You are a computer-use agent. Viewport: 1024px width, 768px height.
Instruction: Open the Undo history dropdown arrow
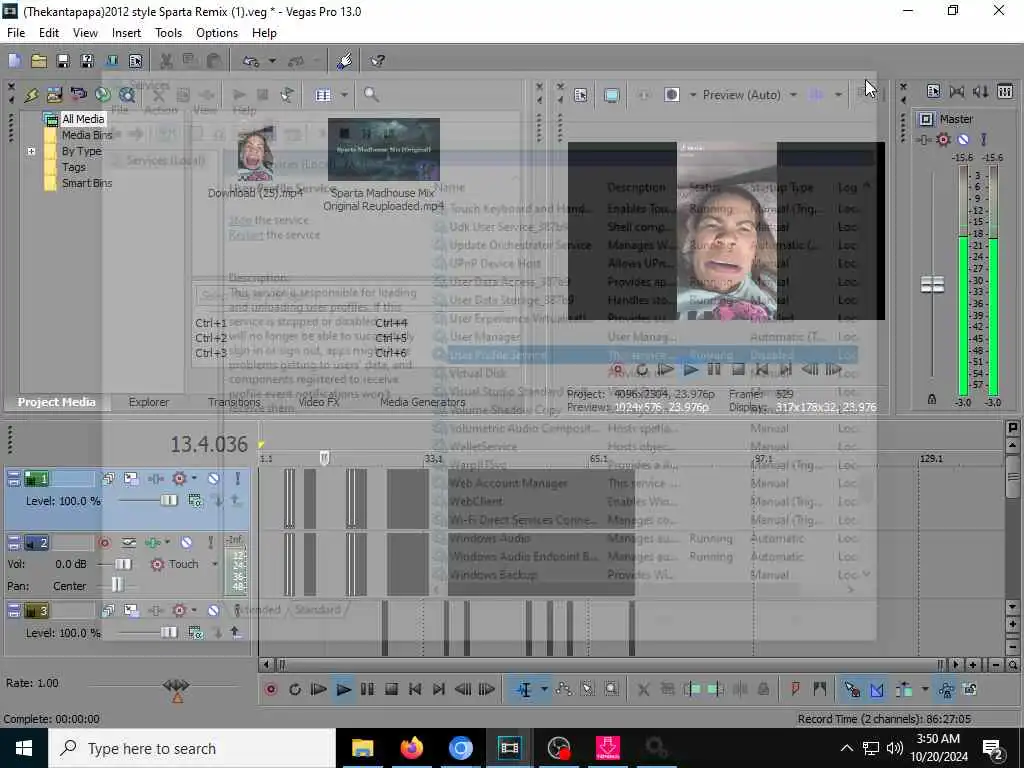tap(272, 61)
